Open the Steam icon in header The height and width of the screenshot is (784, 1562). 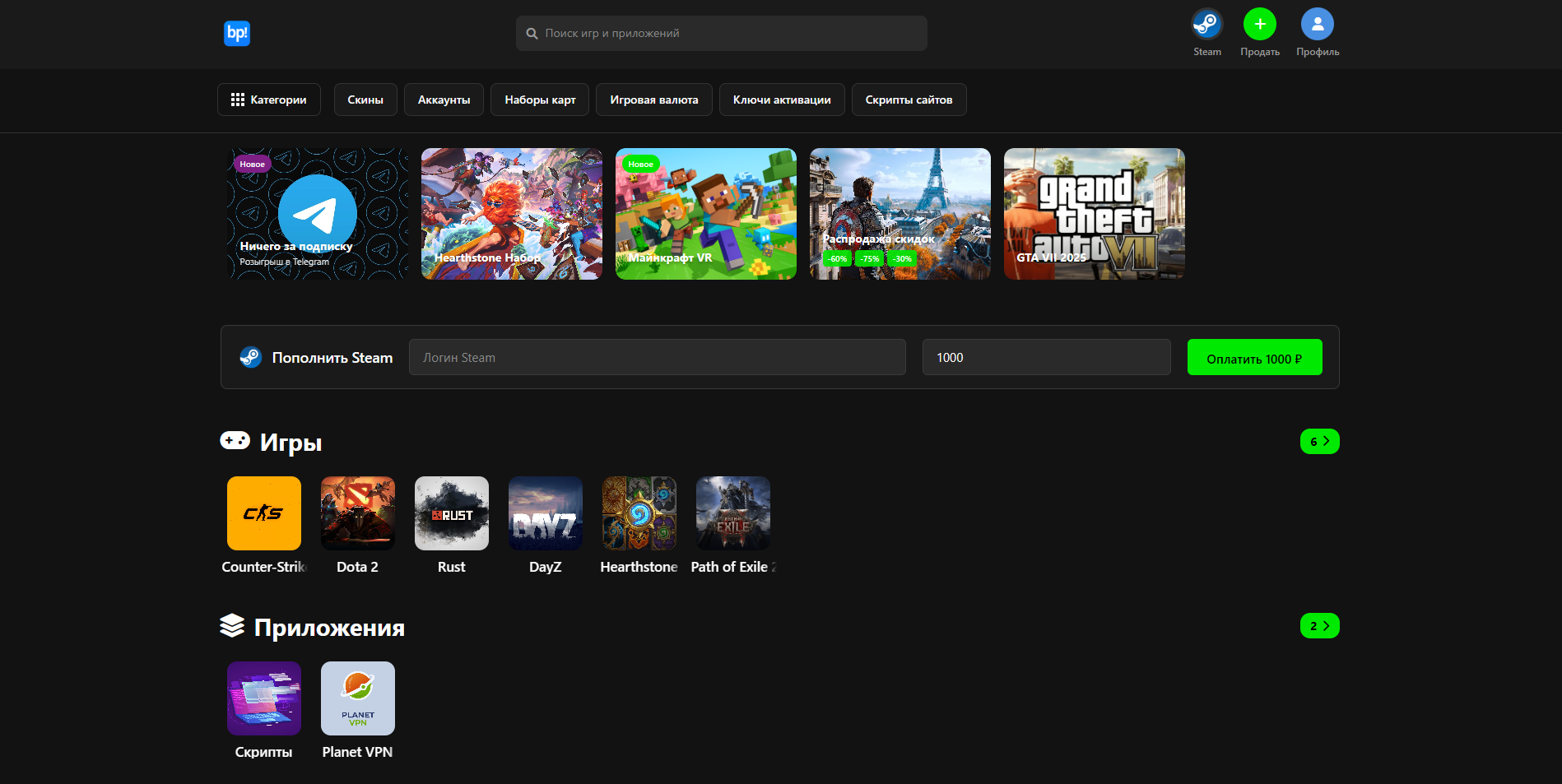click(1206, 25)
